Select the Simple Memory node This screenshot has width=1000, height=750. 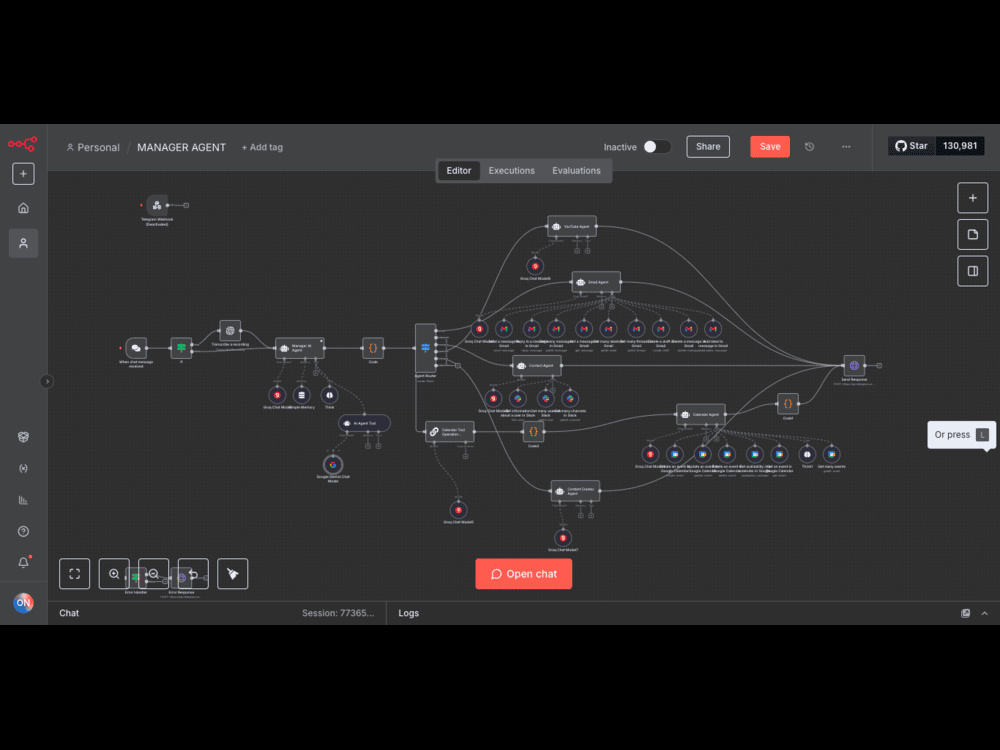(x=302, y=395)
